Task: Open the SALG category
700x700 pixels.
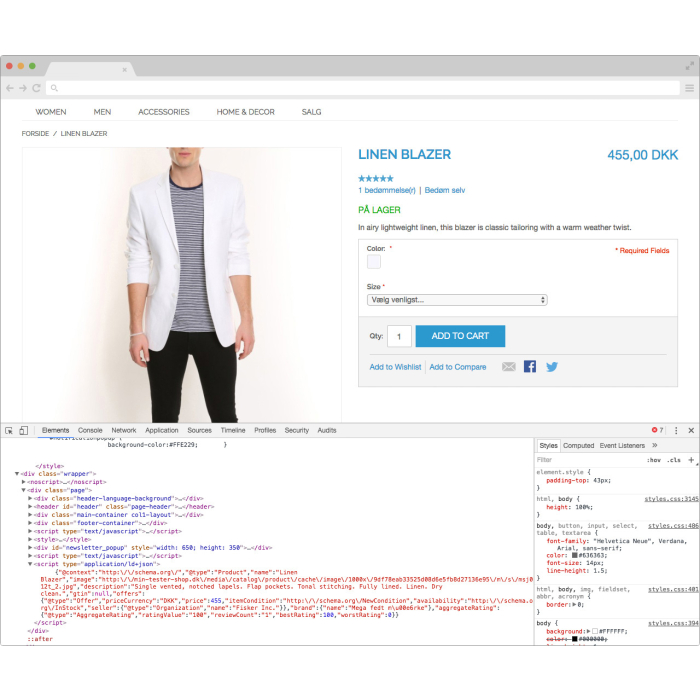Action: point(312,112)
